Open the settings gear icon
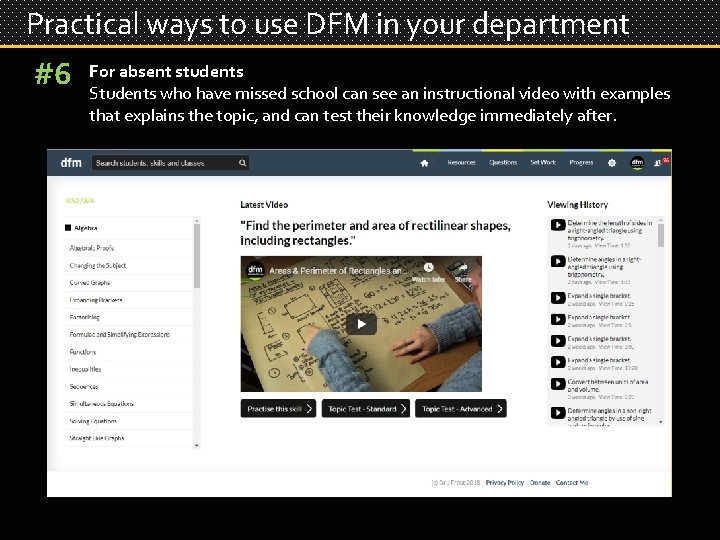720x540 pixels. point(612,163)
